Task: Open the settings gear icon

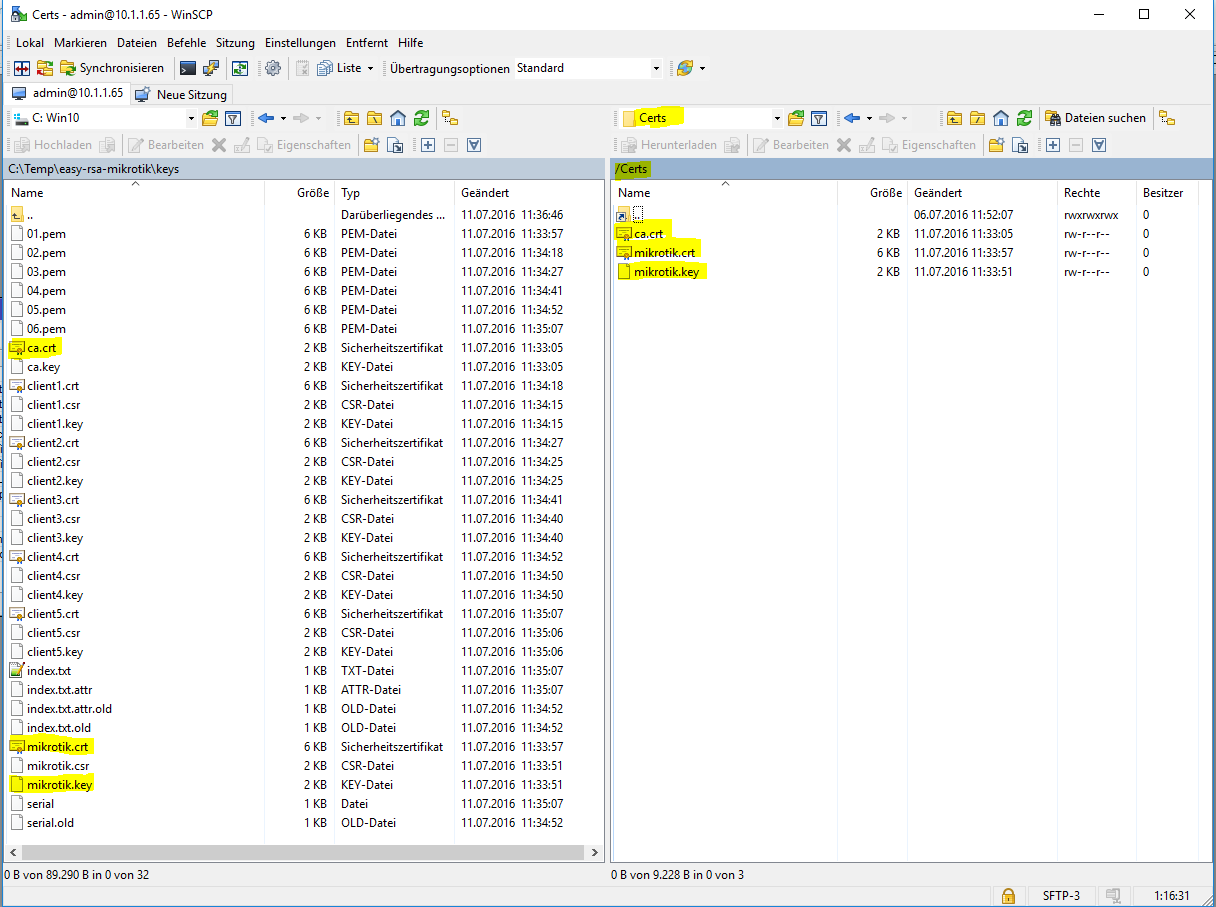Action: click(273, 68)
